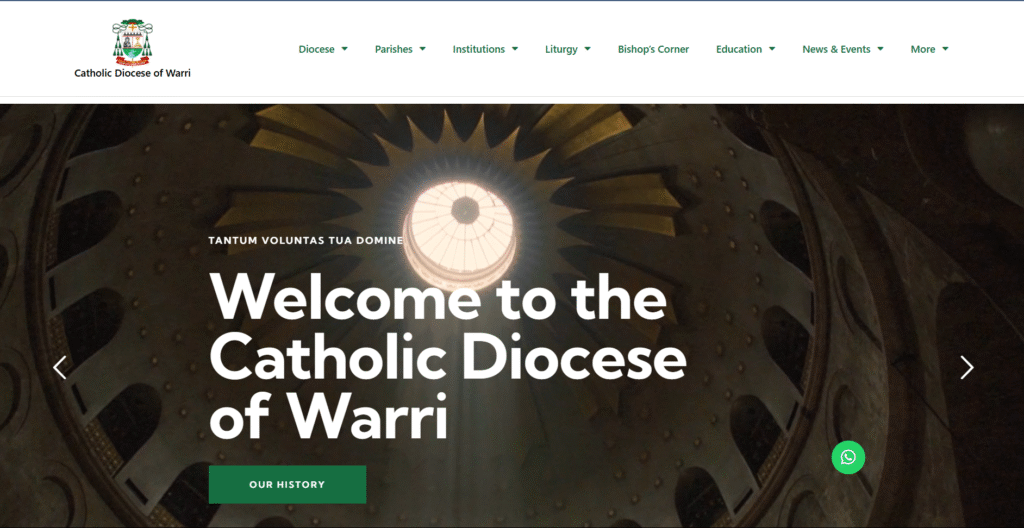
Task: Open the Liturgy menu label
Action: [x=561, y=49]
